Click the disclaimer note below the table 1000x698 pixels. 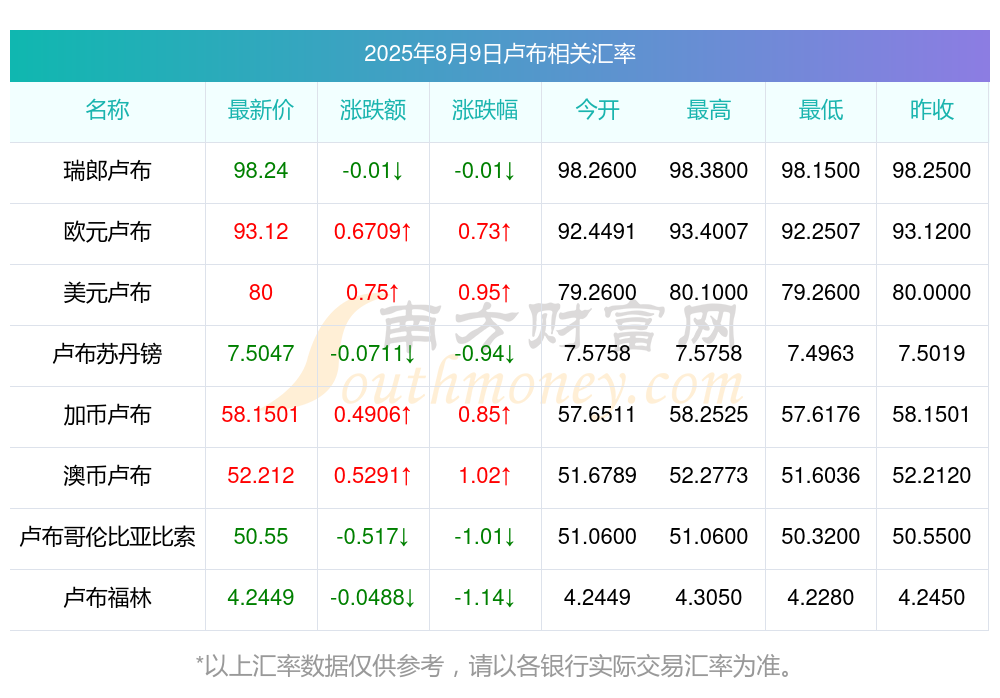[x=495, y=666]
